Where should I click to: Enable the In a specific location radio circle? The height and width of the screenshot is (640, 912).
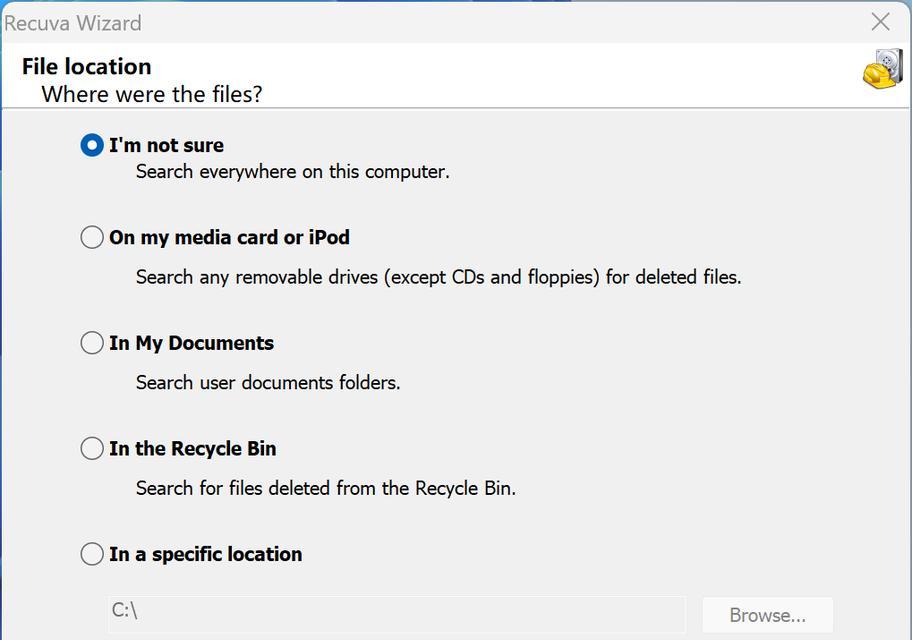pyautogui.click(x=92, y=554)
